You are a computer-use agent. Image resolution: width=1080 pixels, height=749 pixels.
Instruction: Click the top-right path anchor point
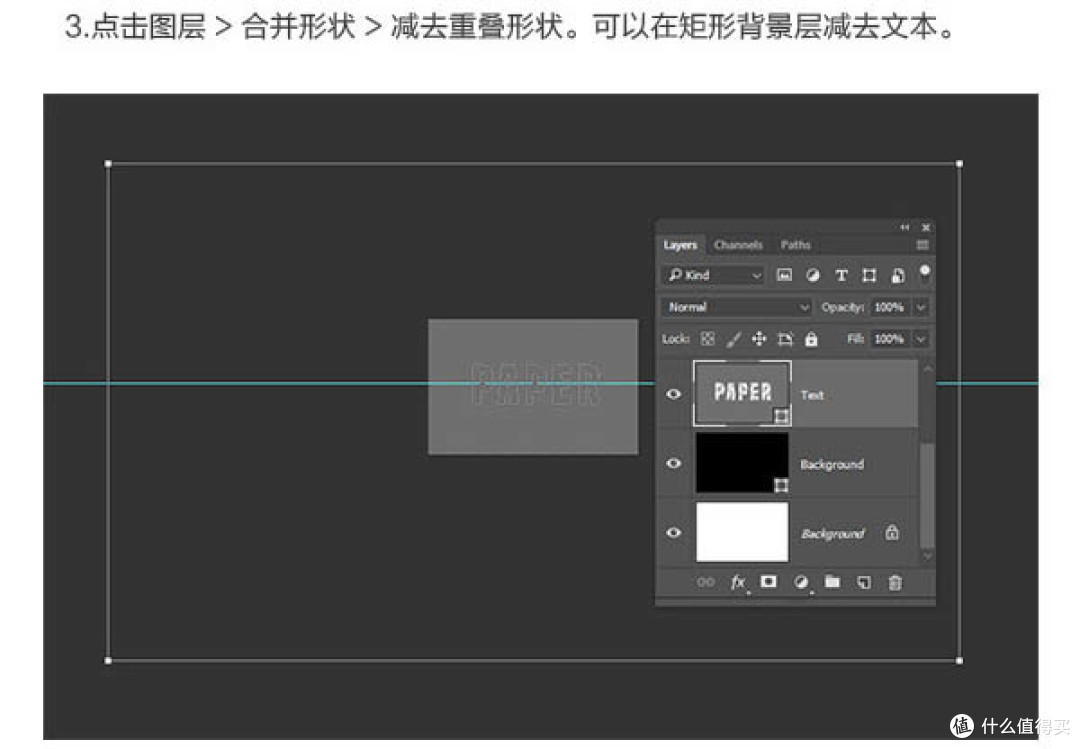959,164
